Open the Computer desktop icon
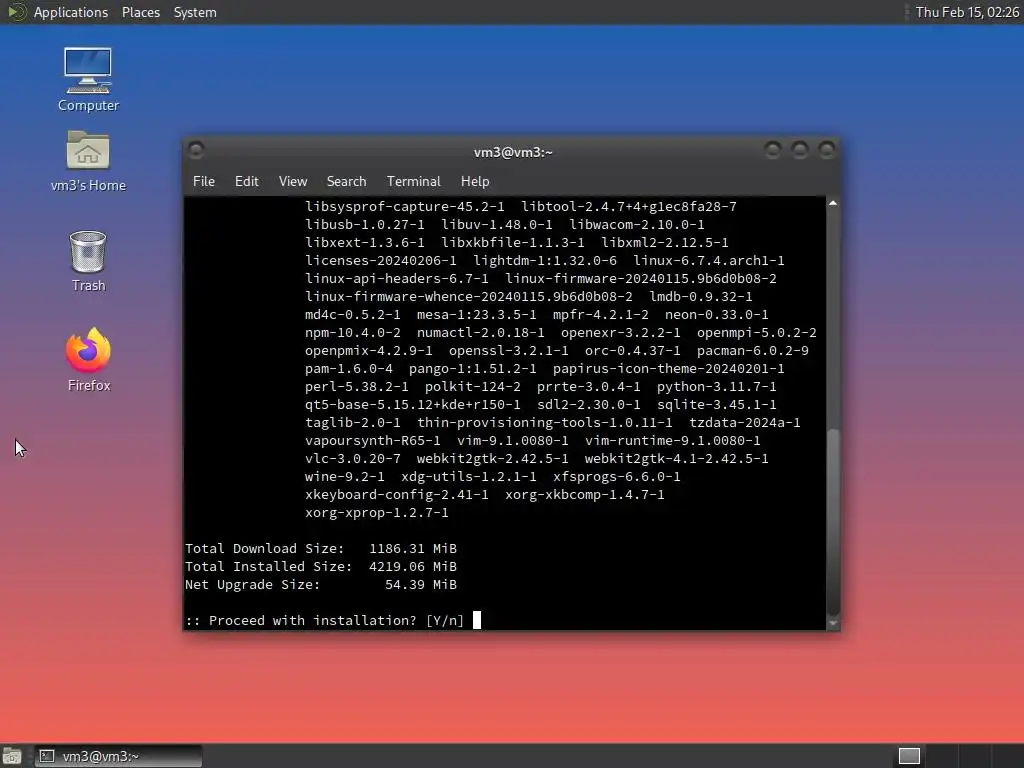 (88, 80)
